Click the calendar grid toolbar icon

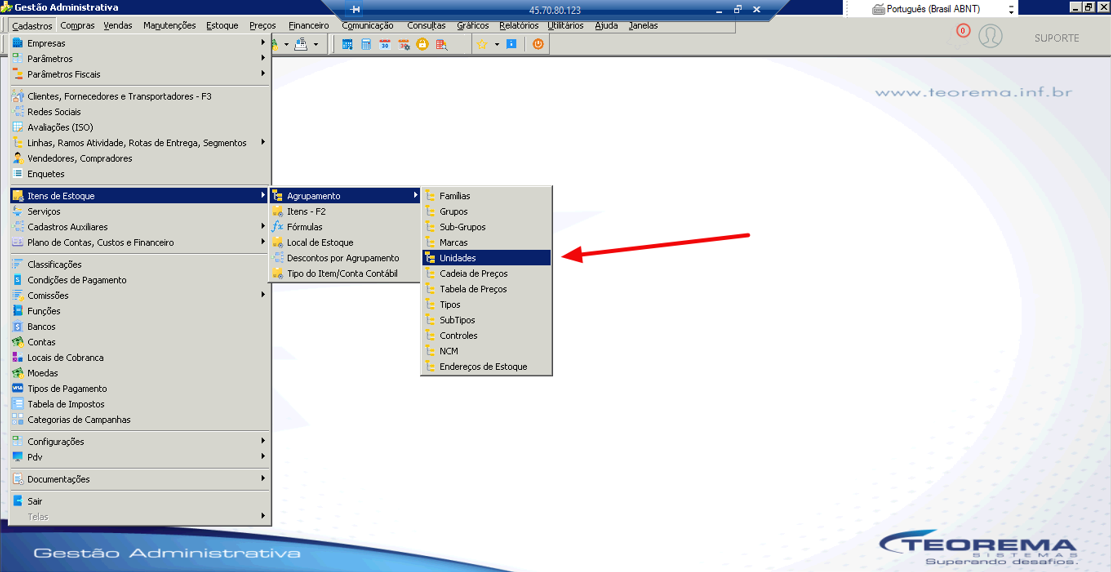coord(347,44)
